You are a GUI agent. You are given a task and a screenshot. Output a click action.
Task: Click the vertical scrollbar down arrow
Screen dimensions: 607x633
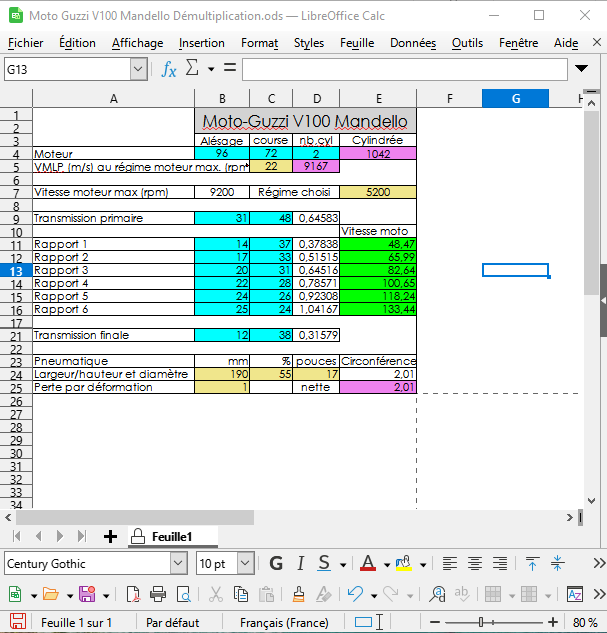(592, 501)
